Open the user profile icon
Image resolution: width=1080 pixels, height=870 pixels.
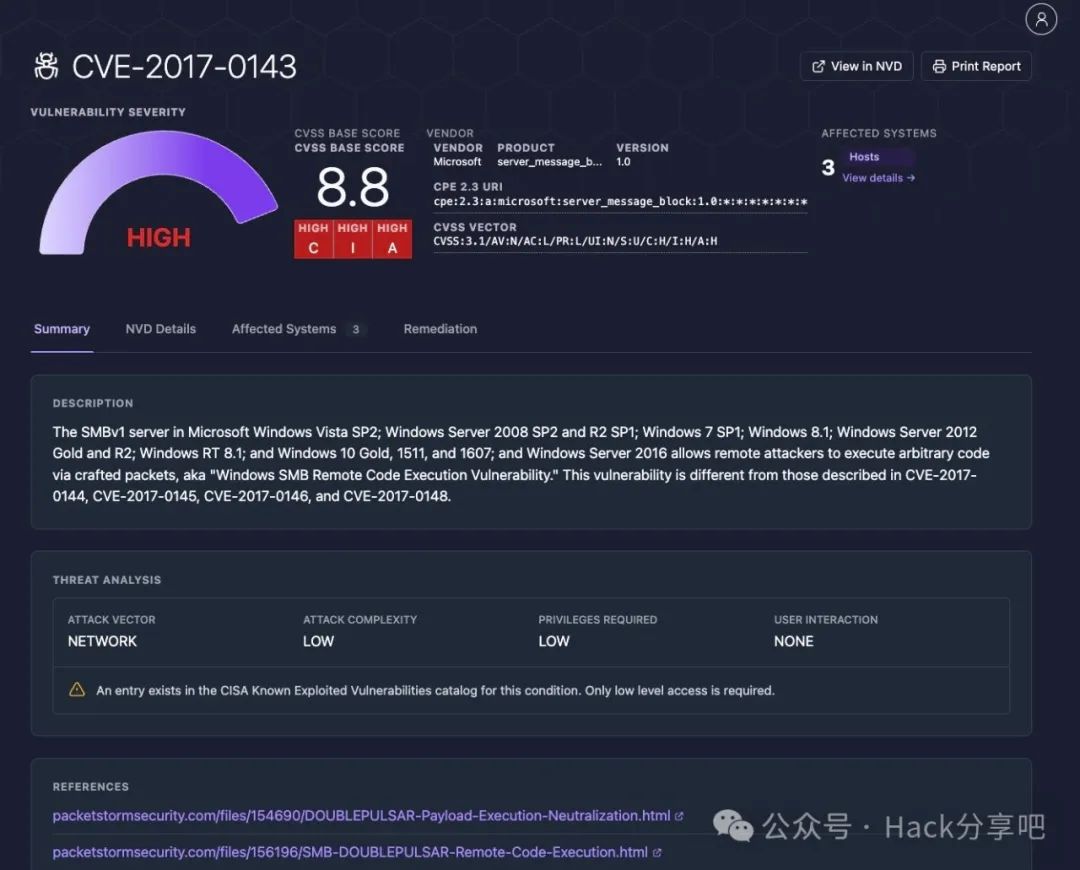pyautogui.click(x=1041, y=19)
